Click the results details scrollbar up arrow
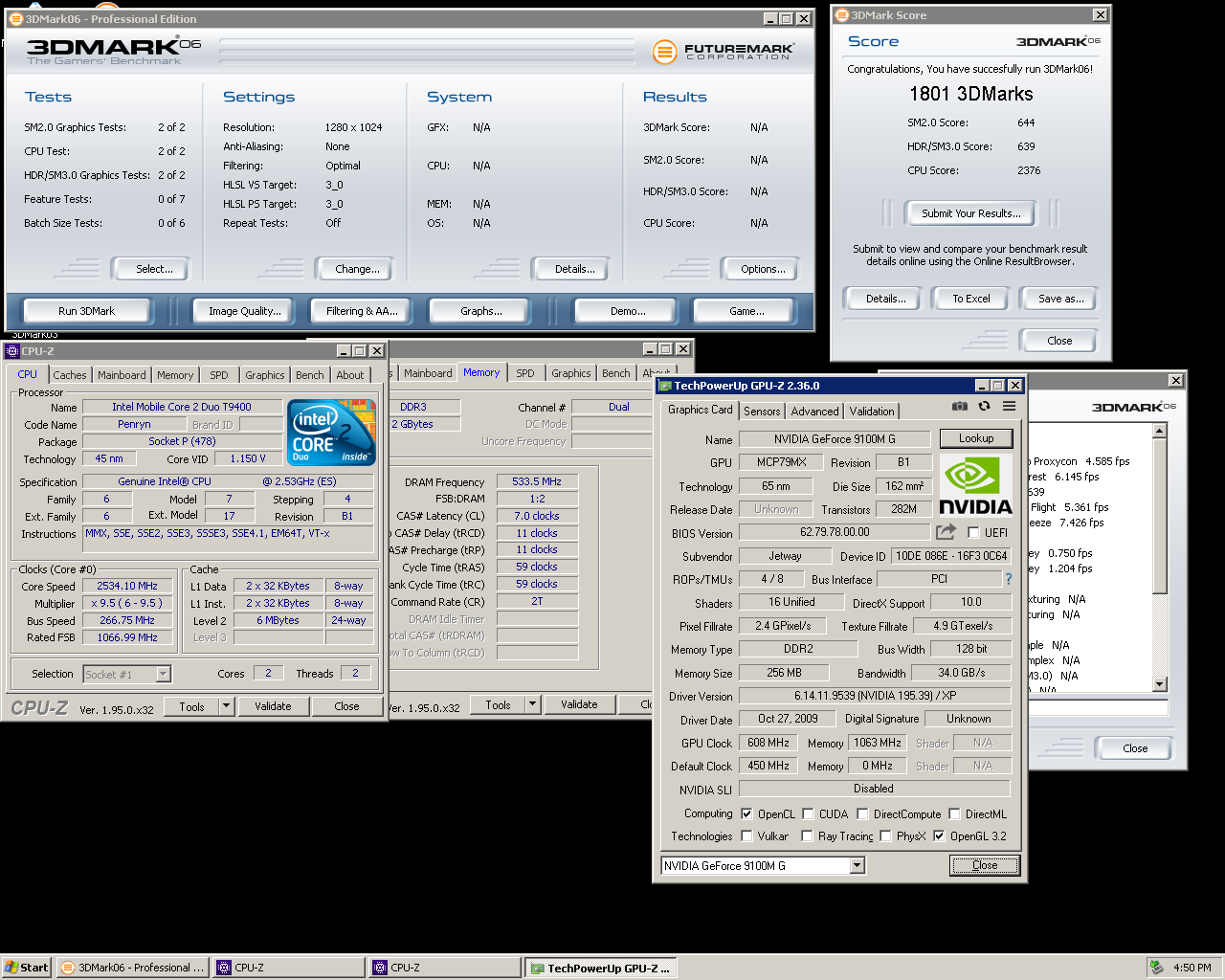 [x=1160, y=431]
